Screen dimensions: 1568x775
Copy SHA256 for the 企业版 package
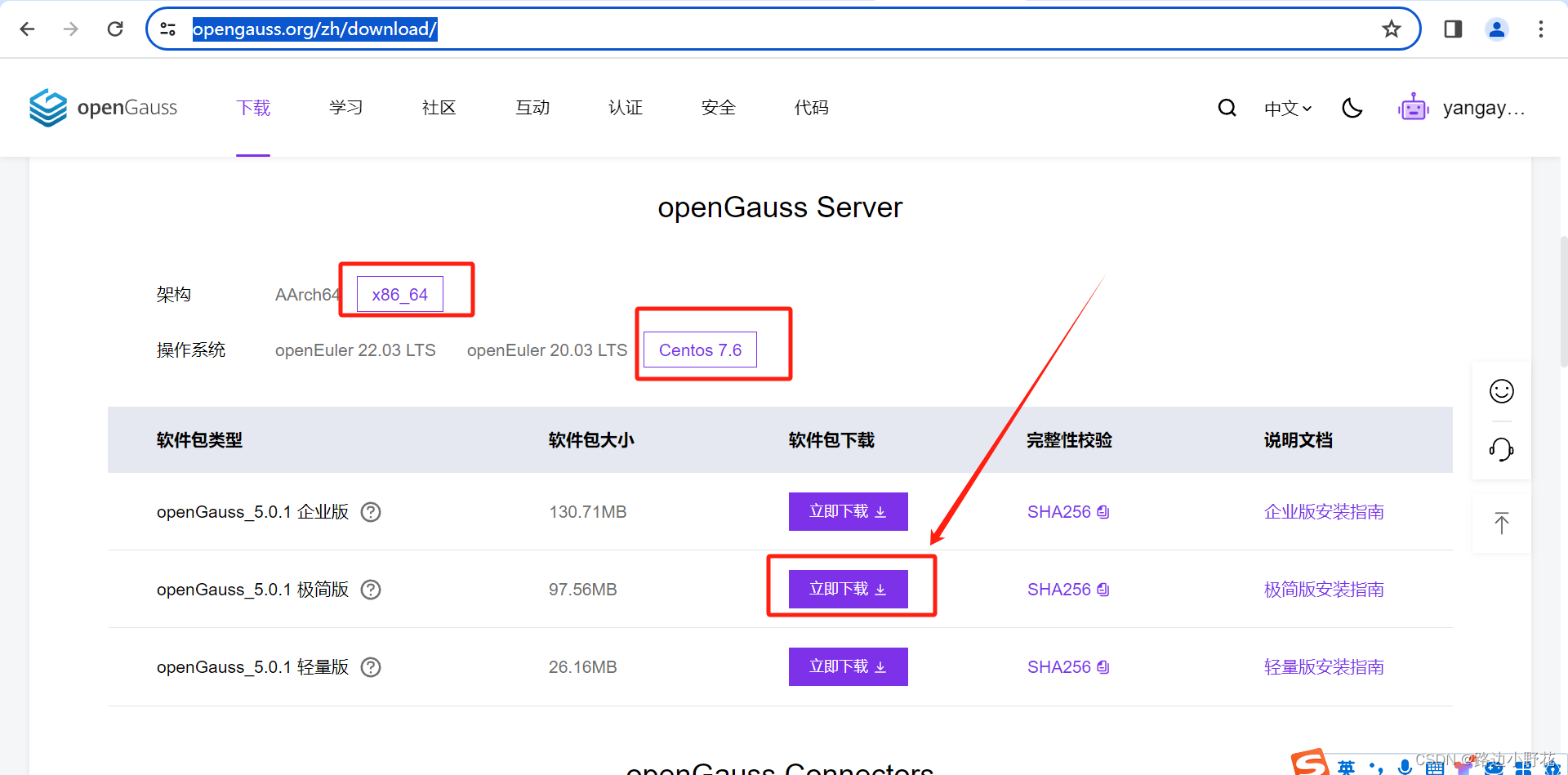tap(1103, 512)
